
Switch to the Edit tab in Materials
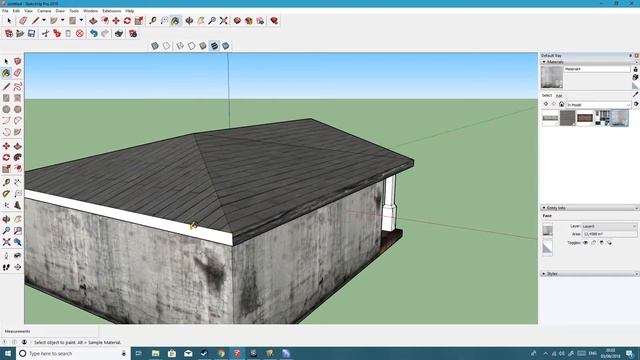click(x=559, y=96)
